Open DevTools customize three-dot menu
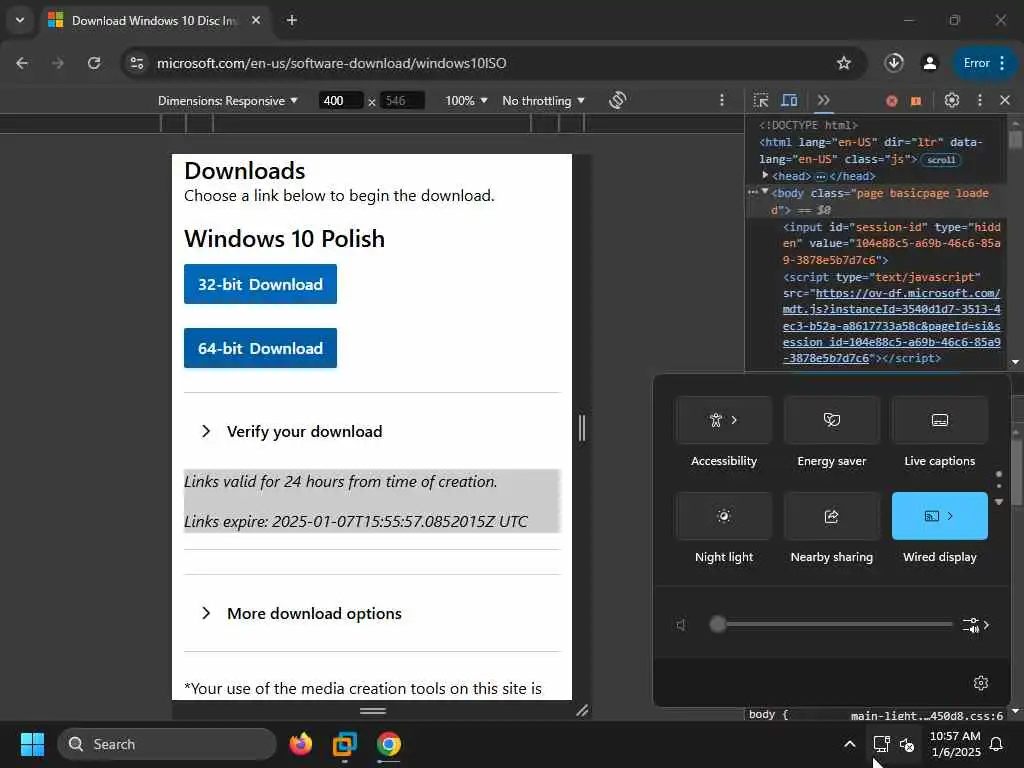 pos(980,100)
